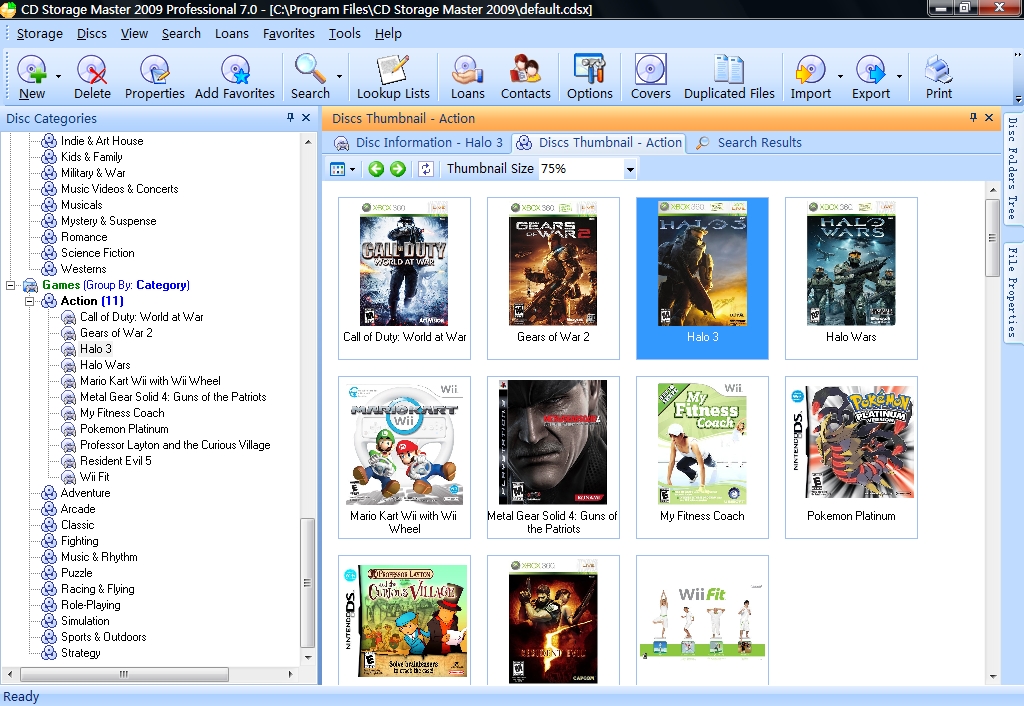Select the Halo Wars cover thumbnail
Image resolution: width=1024 pixels, height=706 pixels.
pyautogui.click(x=851, y=278)
